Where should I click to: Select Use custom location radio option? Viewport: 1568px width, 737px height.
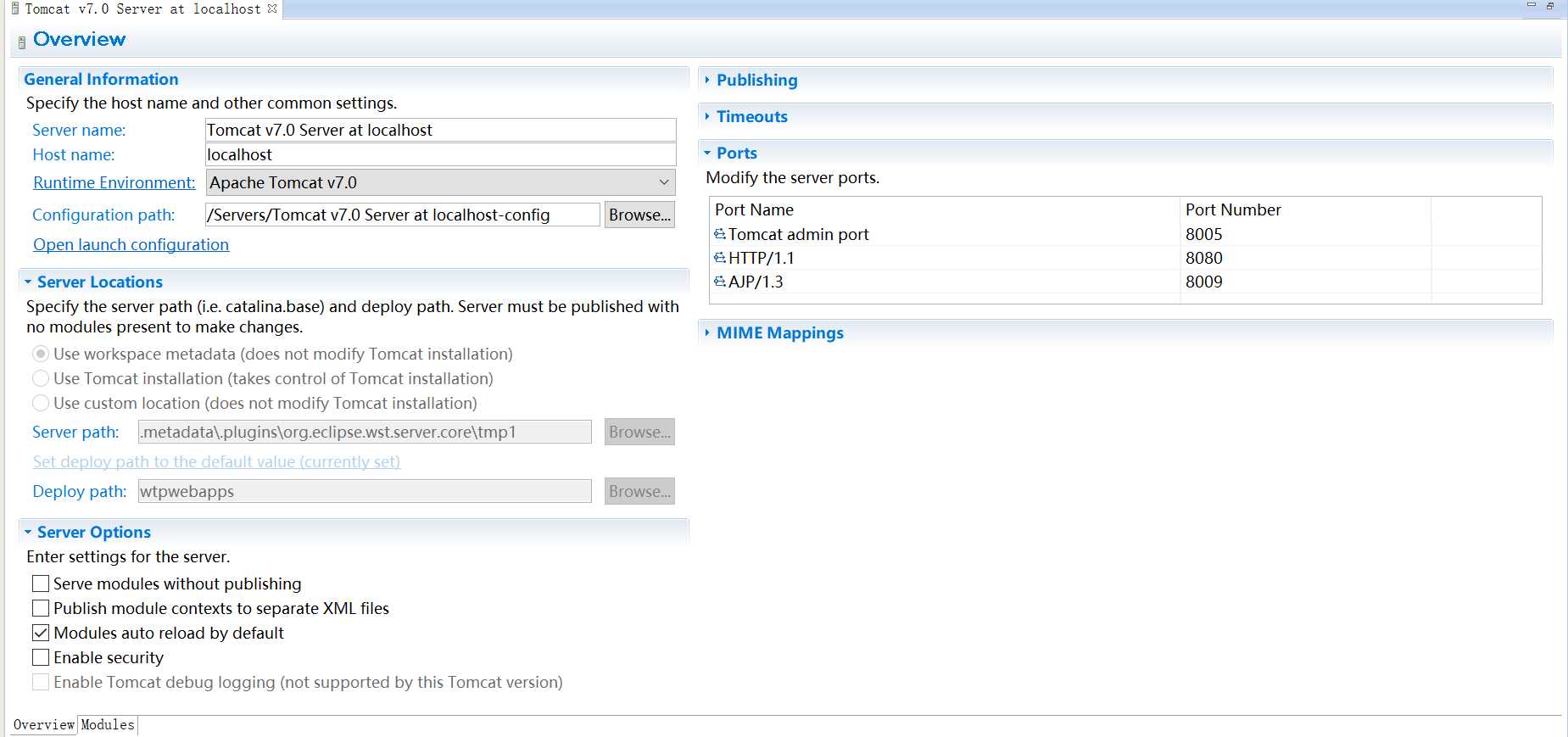(41, 403)
